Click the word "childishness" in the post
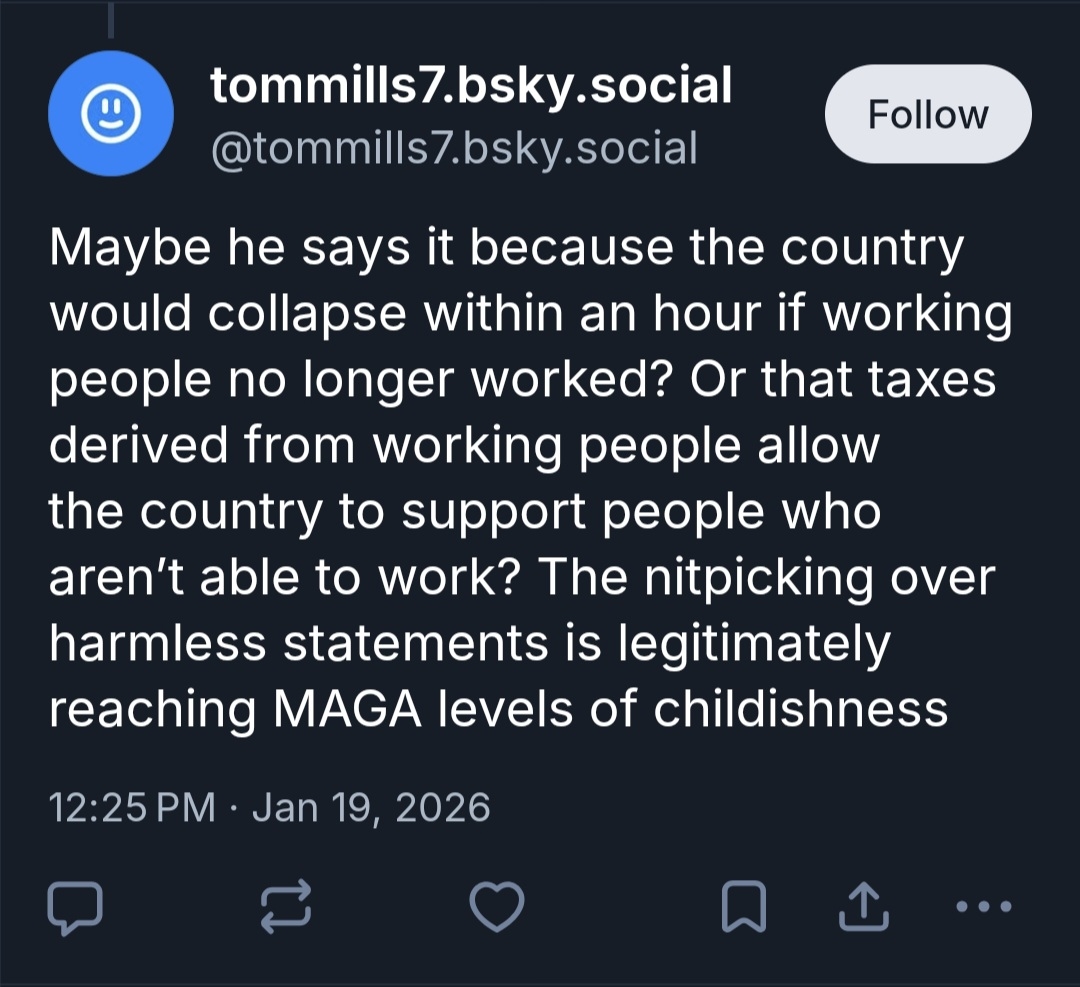This screenshot has height=987, width=1080. [801, 708]
